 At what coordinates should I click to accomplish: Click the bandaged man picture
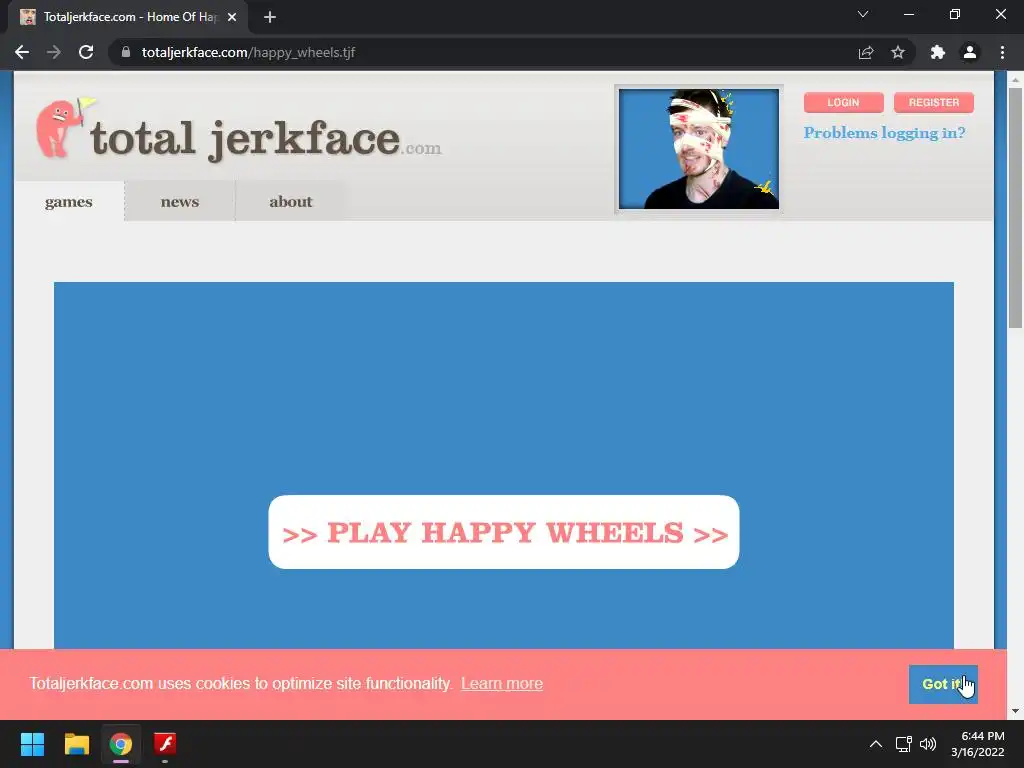pyautogui.click(x=699, y=149)
